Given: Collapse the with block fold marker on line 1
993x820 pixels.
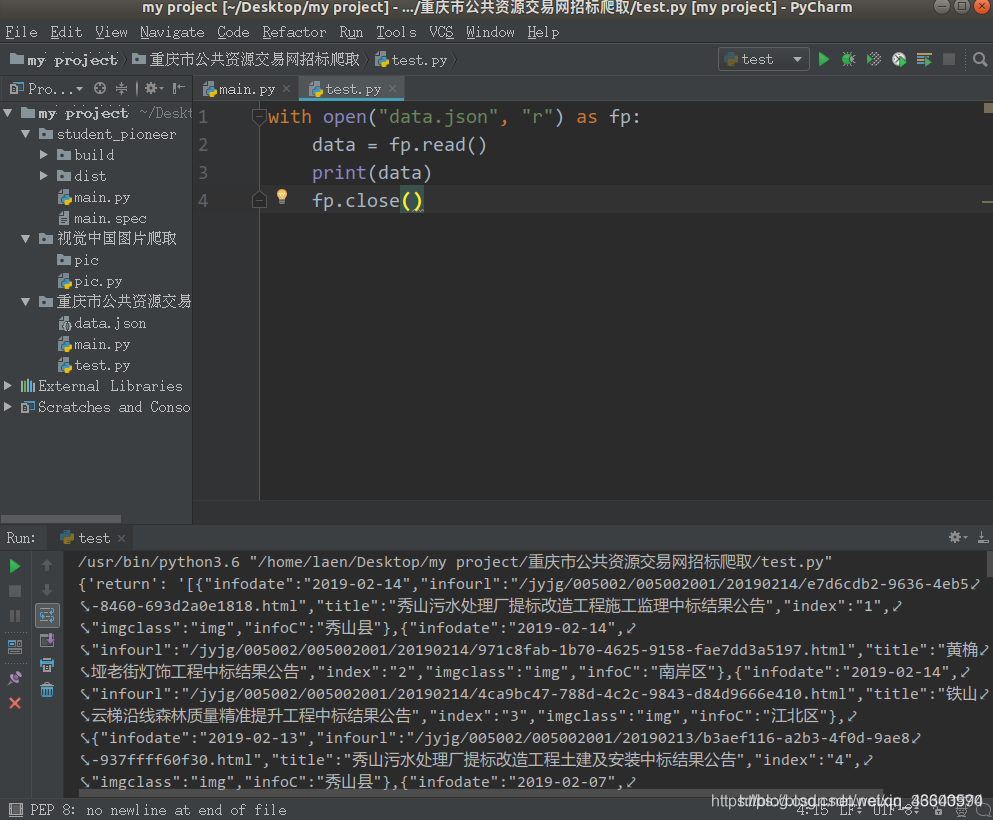Looking at the screenshot, I should tap(258, 117).
